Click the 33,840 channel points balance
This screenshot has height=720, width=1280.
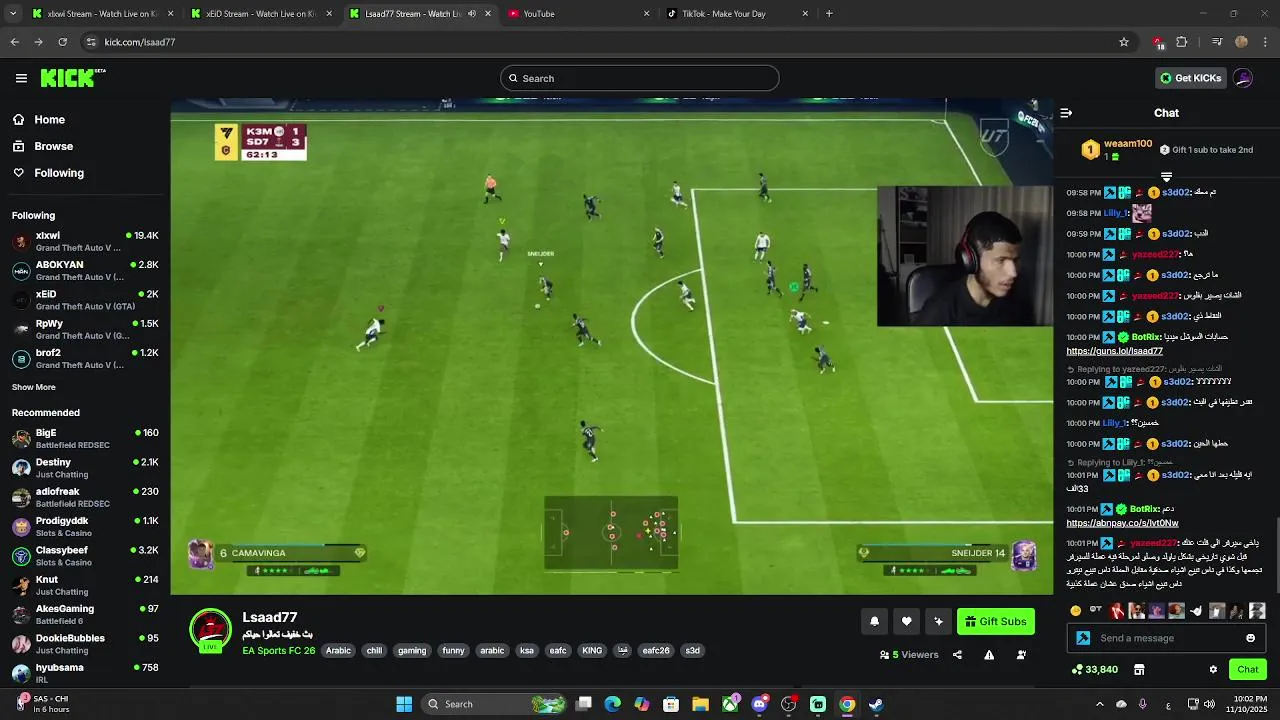pyautogui.click(x=1094, y=669)
